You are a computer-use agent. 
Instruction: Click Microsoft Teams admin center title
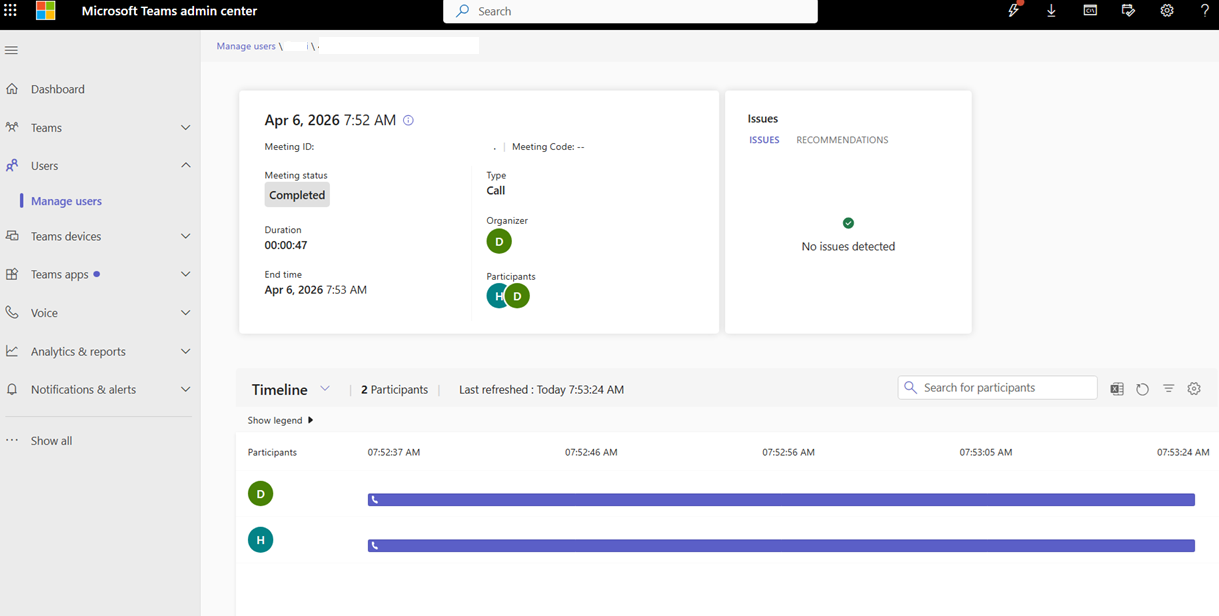[169, 11]
